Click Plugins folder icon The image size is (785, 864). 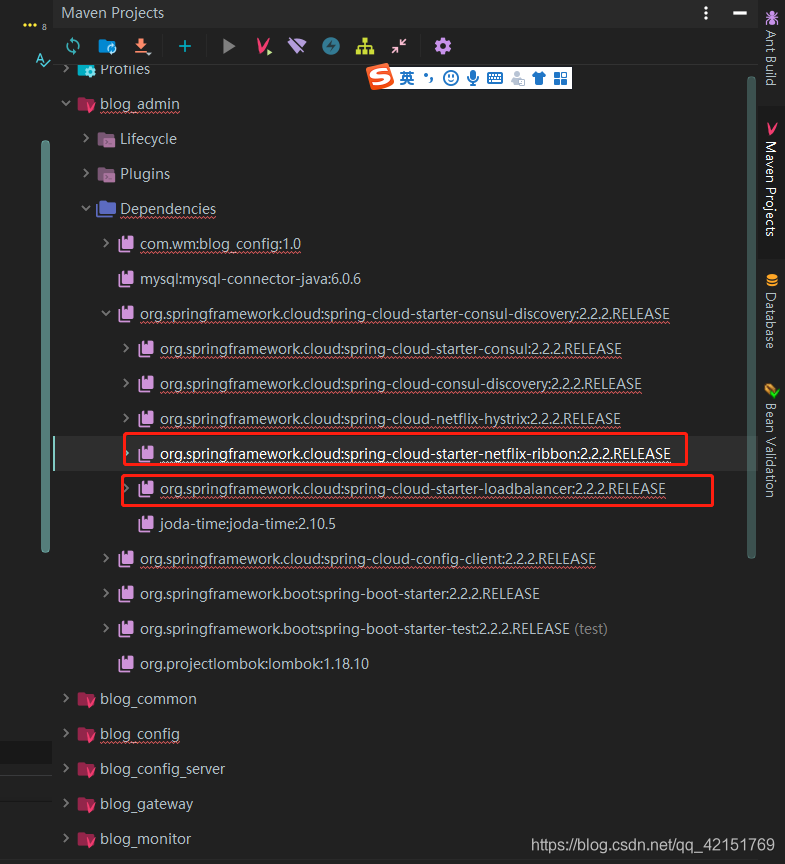tap(106, 174)
